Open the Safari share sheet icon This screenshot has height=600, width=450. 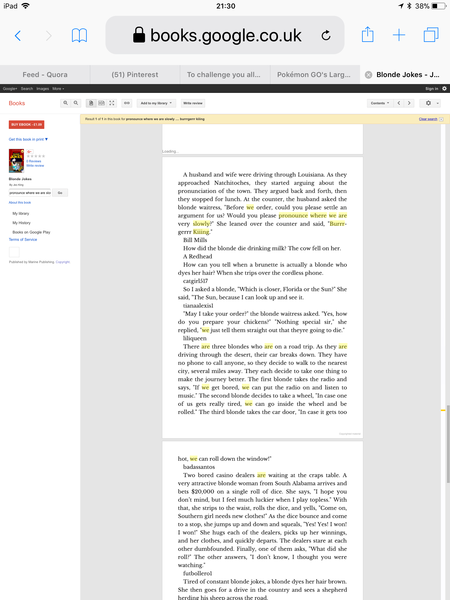[367, 34]
